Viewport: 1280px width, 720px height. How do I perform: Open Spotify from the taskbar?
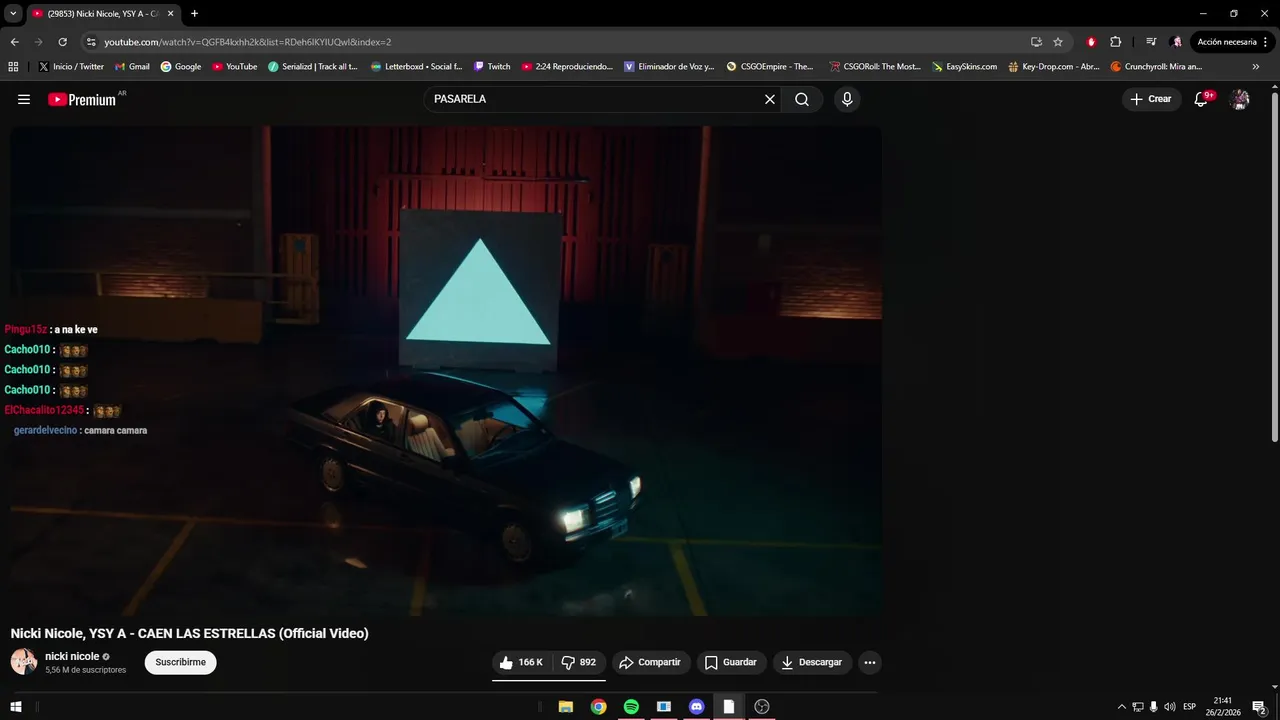(x=631, y=707)
